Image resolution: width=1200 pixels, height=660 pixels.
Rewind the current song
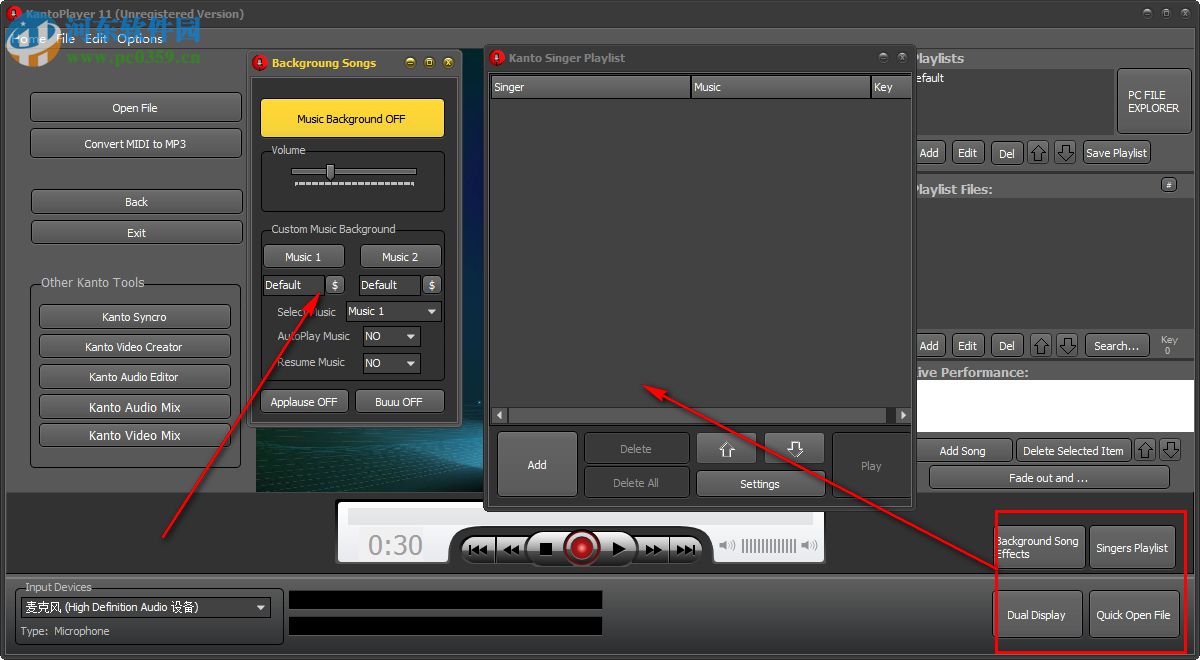click(511, 549)
